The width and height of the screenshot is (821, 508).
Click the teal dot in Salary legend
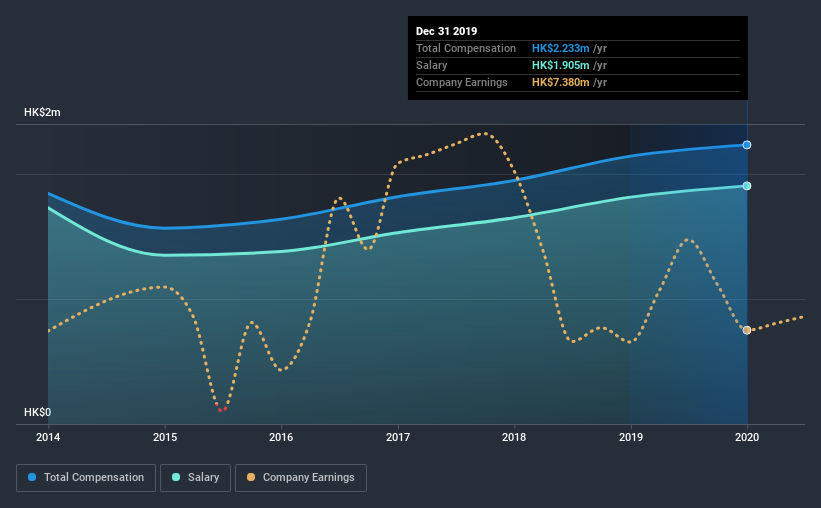tap(176, 477)
